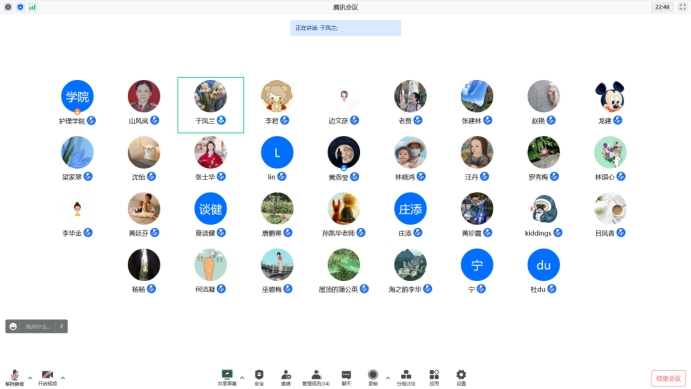This screenshot has width=691, height=389.
Task: Expand the share screen options arrow
Action: click(242, 378)
